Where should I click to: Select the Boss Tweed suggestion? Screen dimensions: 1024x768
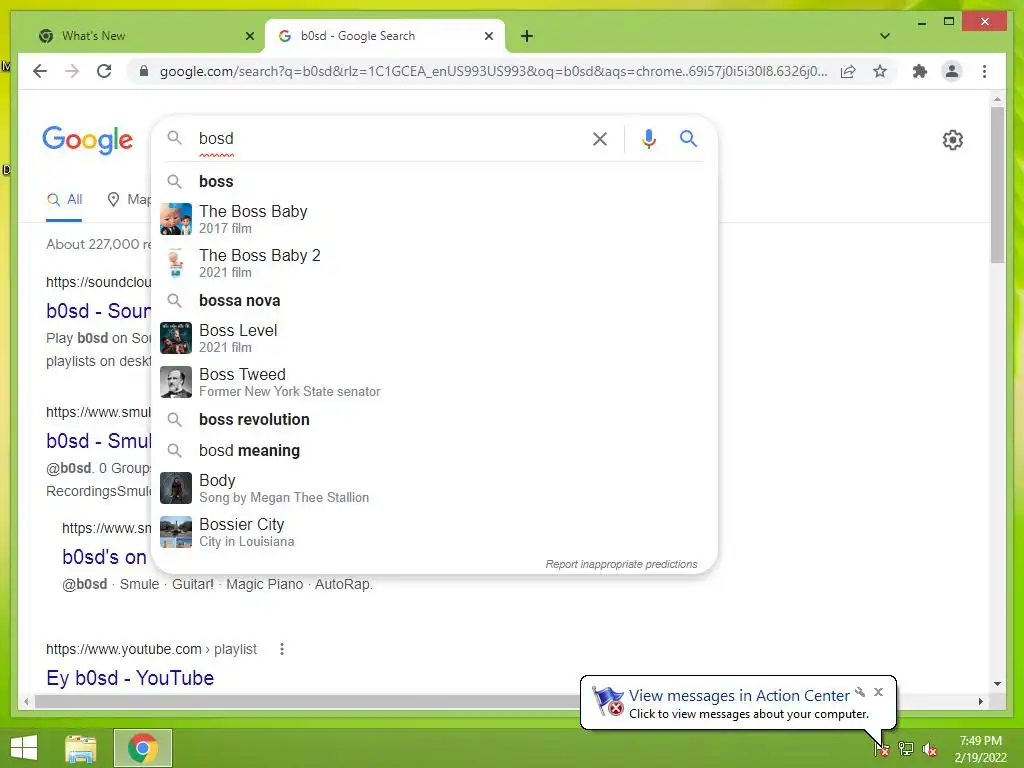tap(434, 382)
